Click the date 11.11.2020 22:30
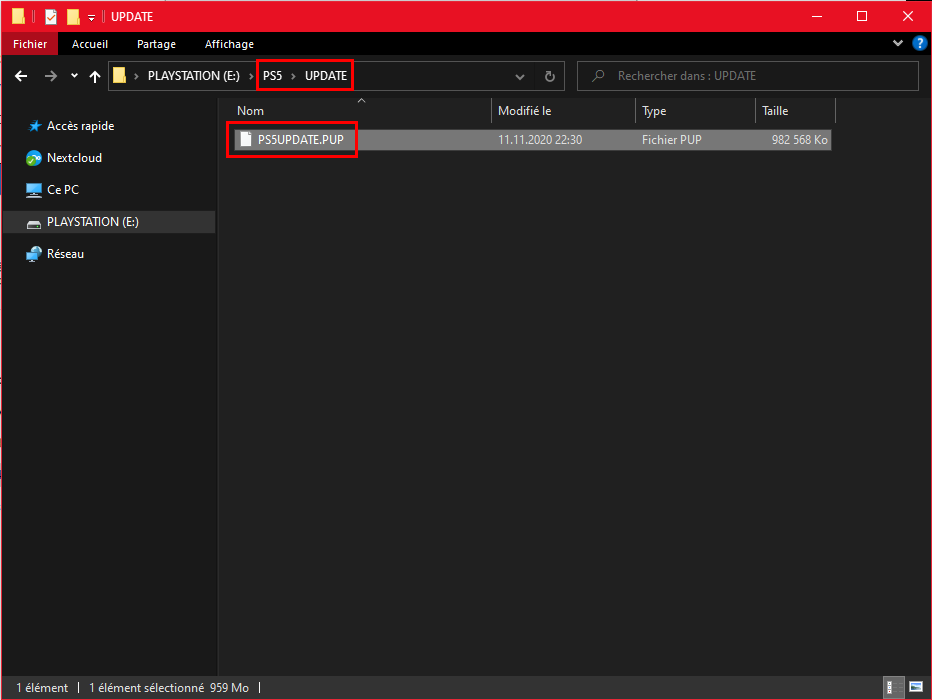Image resolution: width=932 pixels, height=700 pixels. coord(540,140)
